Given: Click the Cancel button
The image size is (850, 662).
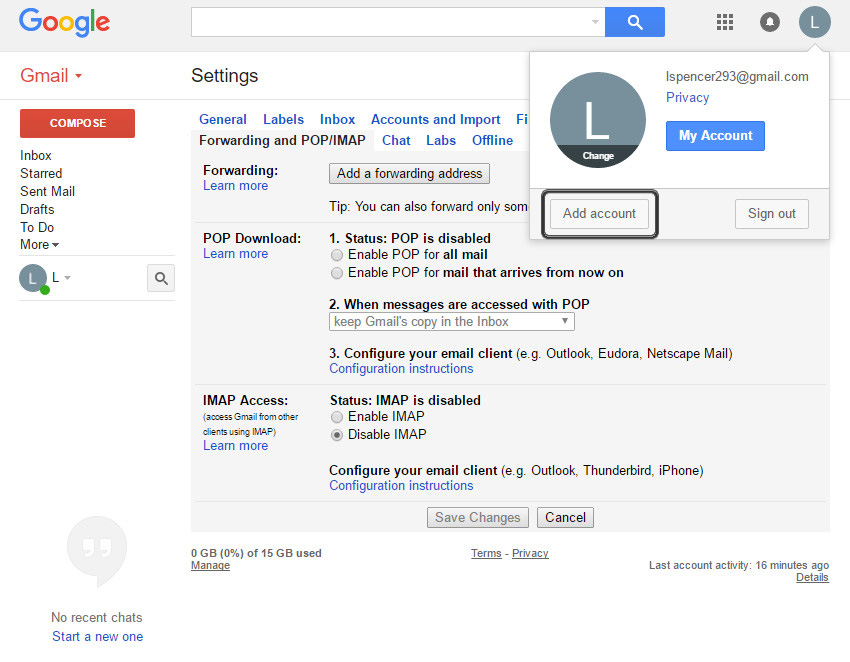Looking at the screenshot, I should click(x=565, y=517).
